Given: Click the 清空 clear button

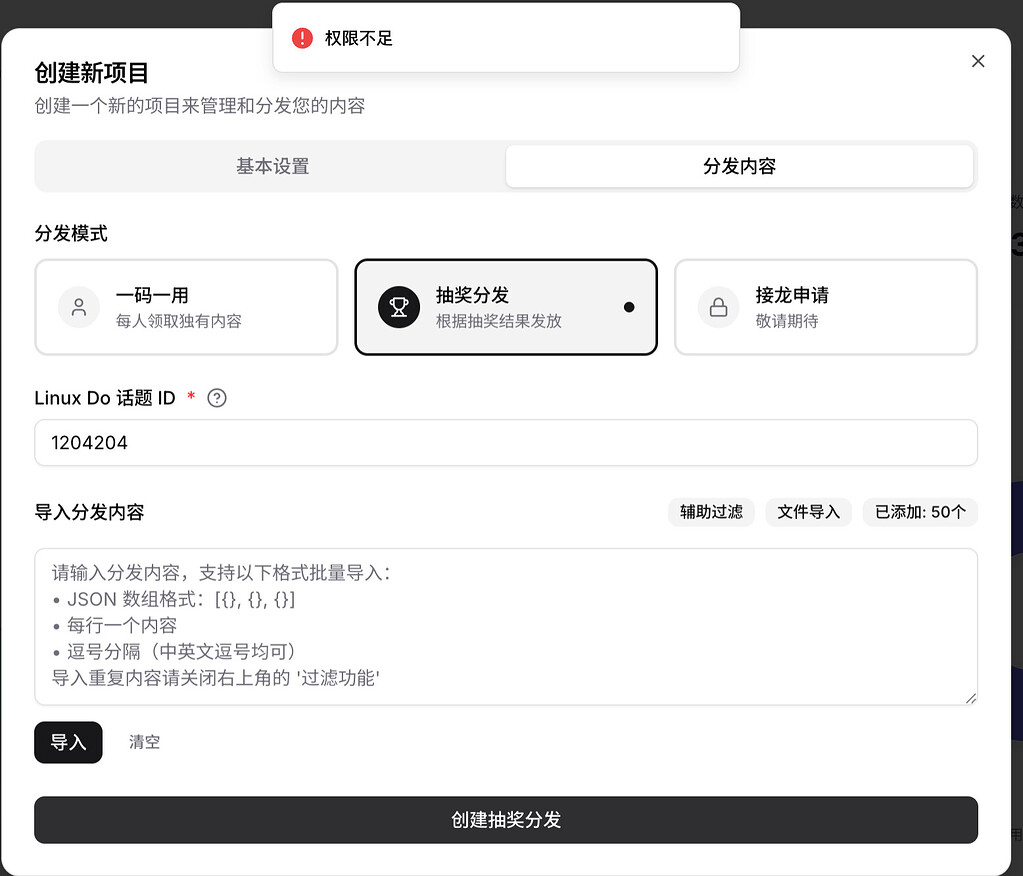Looking at the screenshot, I should click(144, 742).
